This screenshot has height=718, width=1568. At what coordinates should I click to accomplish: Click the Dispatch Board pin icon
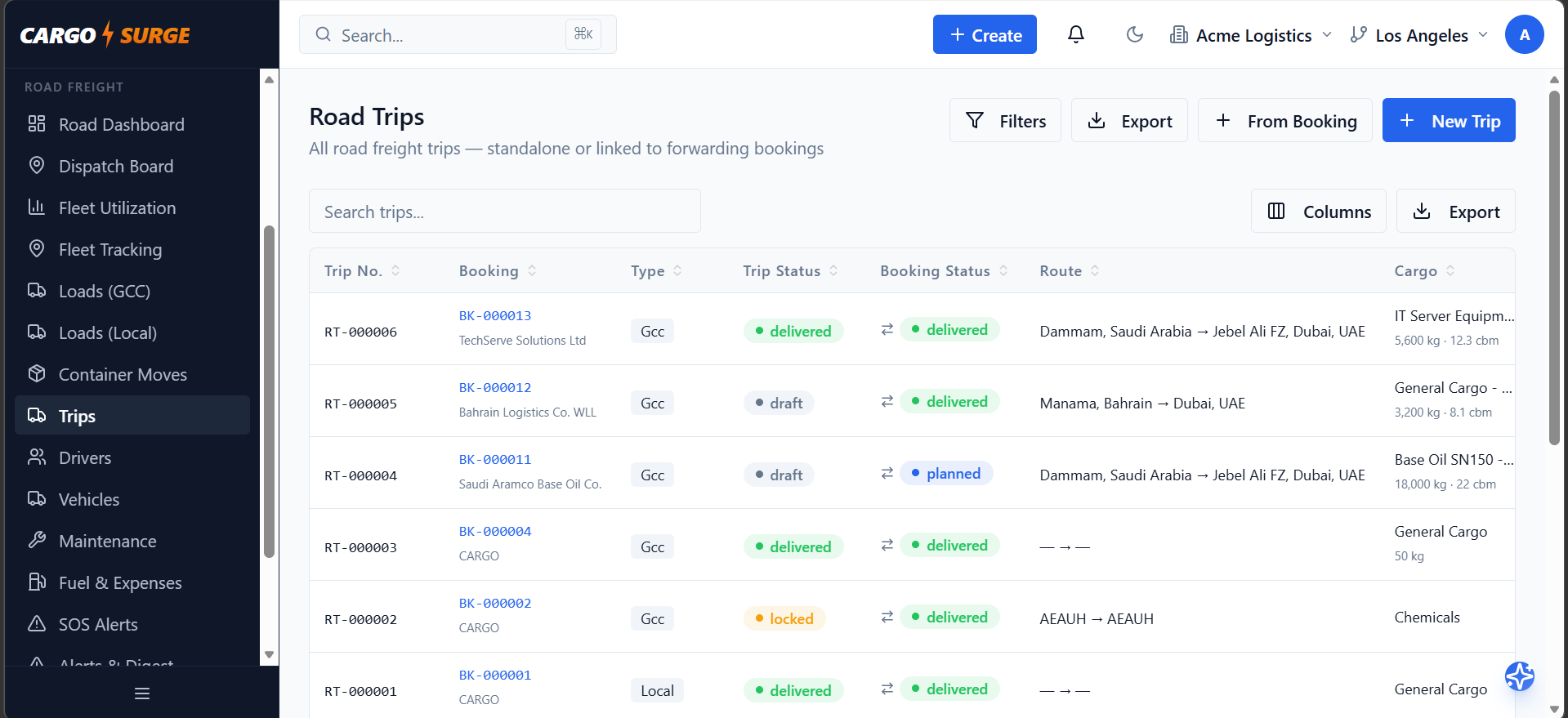pos(37,165)
